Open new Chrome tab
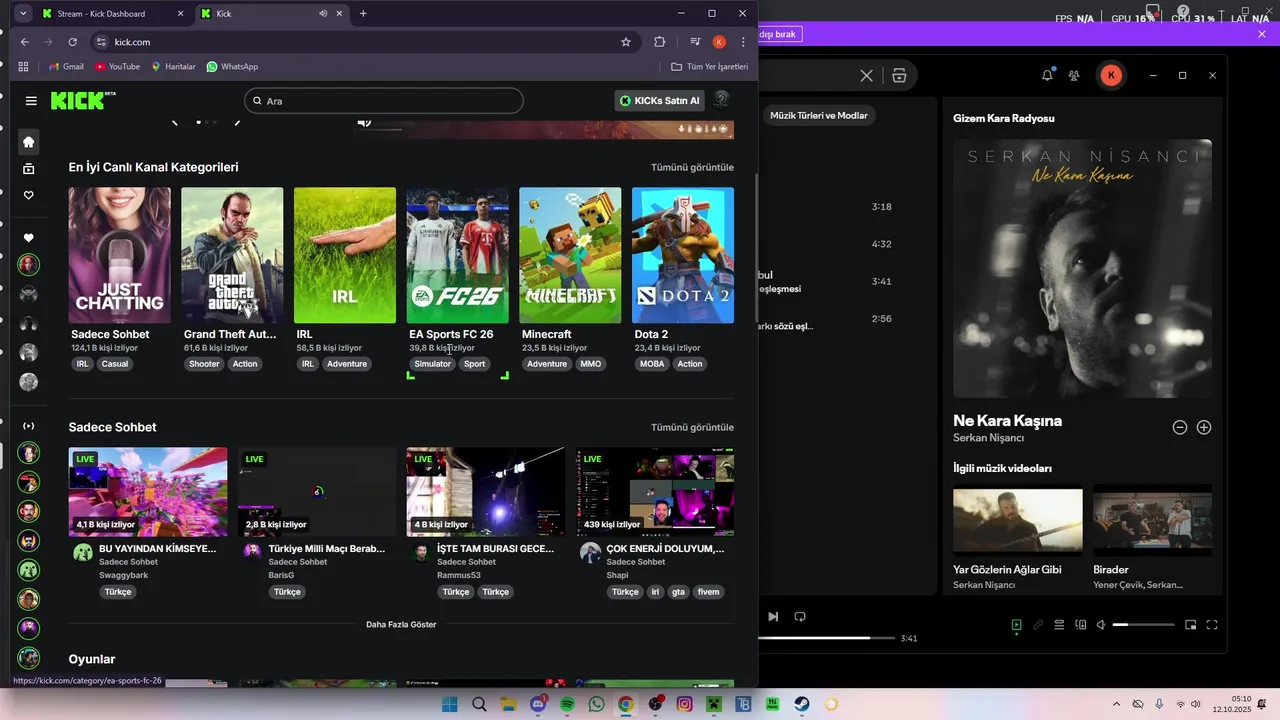Viewport: 1280px width, 720px height. click(363, 14)
